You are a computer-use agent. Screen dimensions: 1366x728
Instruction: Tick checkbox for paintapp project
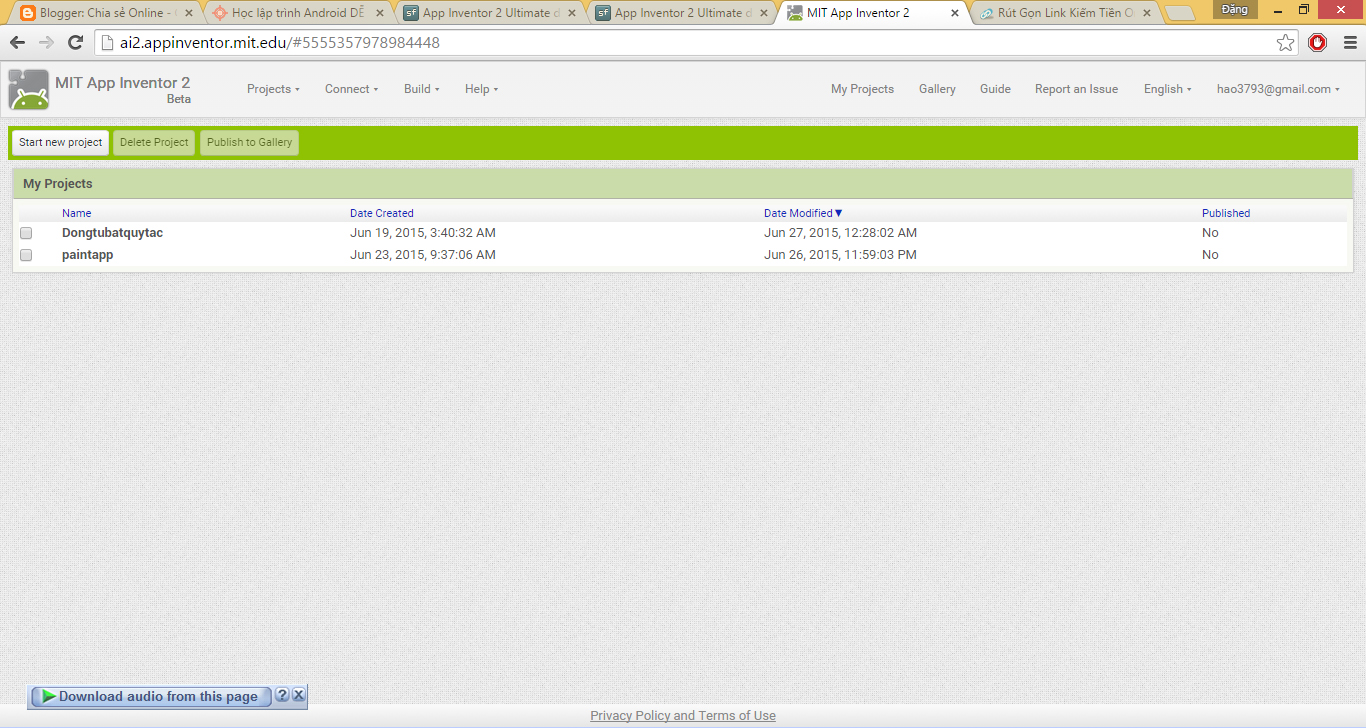point(26,255)
